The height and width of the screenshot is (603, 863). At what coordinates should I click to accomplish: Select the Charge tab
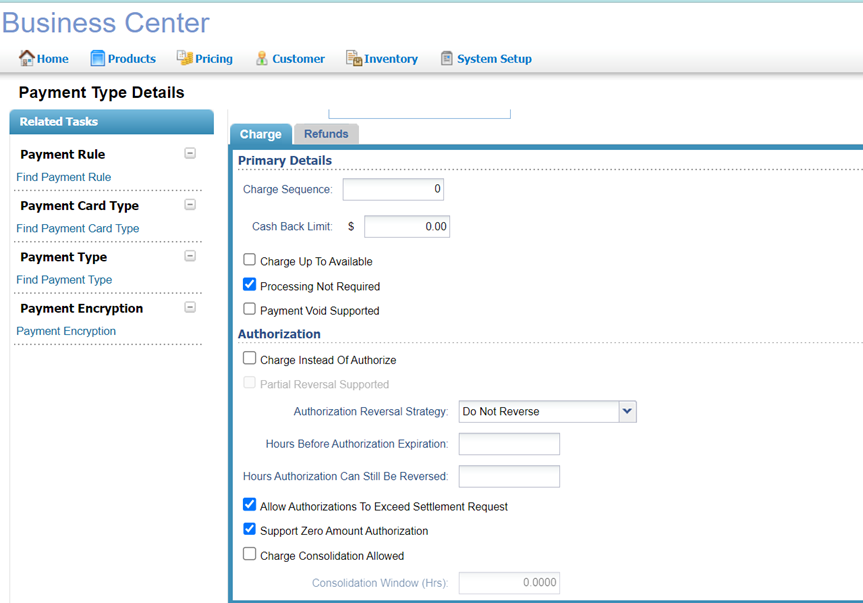pos(260,134)
